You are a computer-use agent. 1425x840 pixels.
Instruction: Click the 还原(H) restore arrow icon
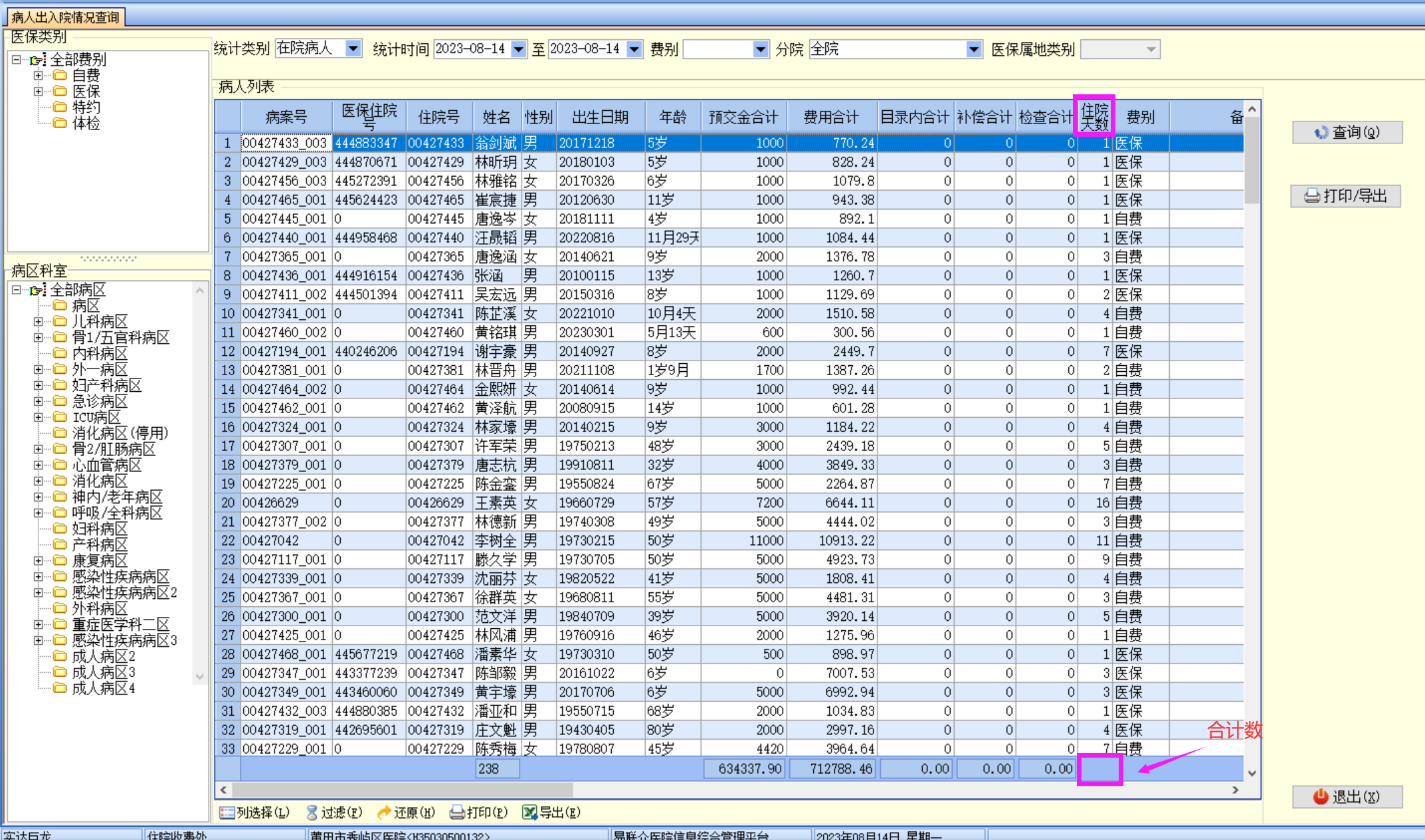(384, 812)
